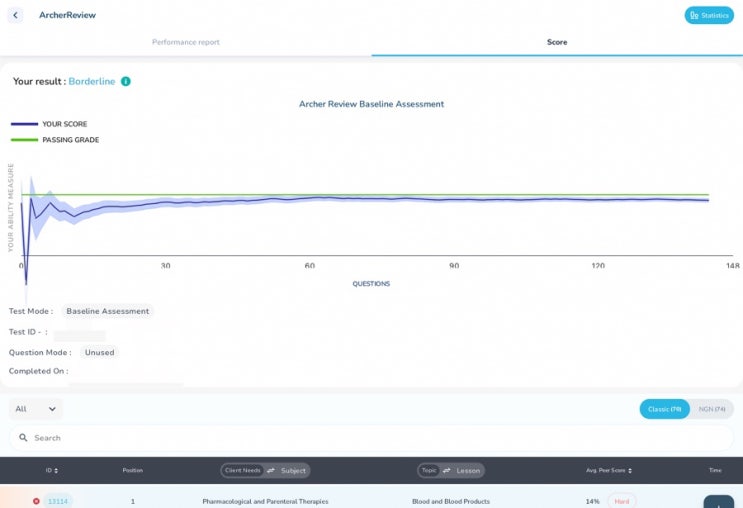Toggle the PASSING GRADE legend entry
Image resolution: width=743 pixels, height=508 pixels.
tap(25, 140)
